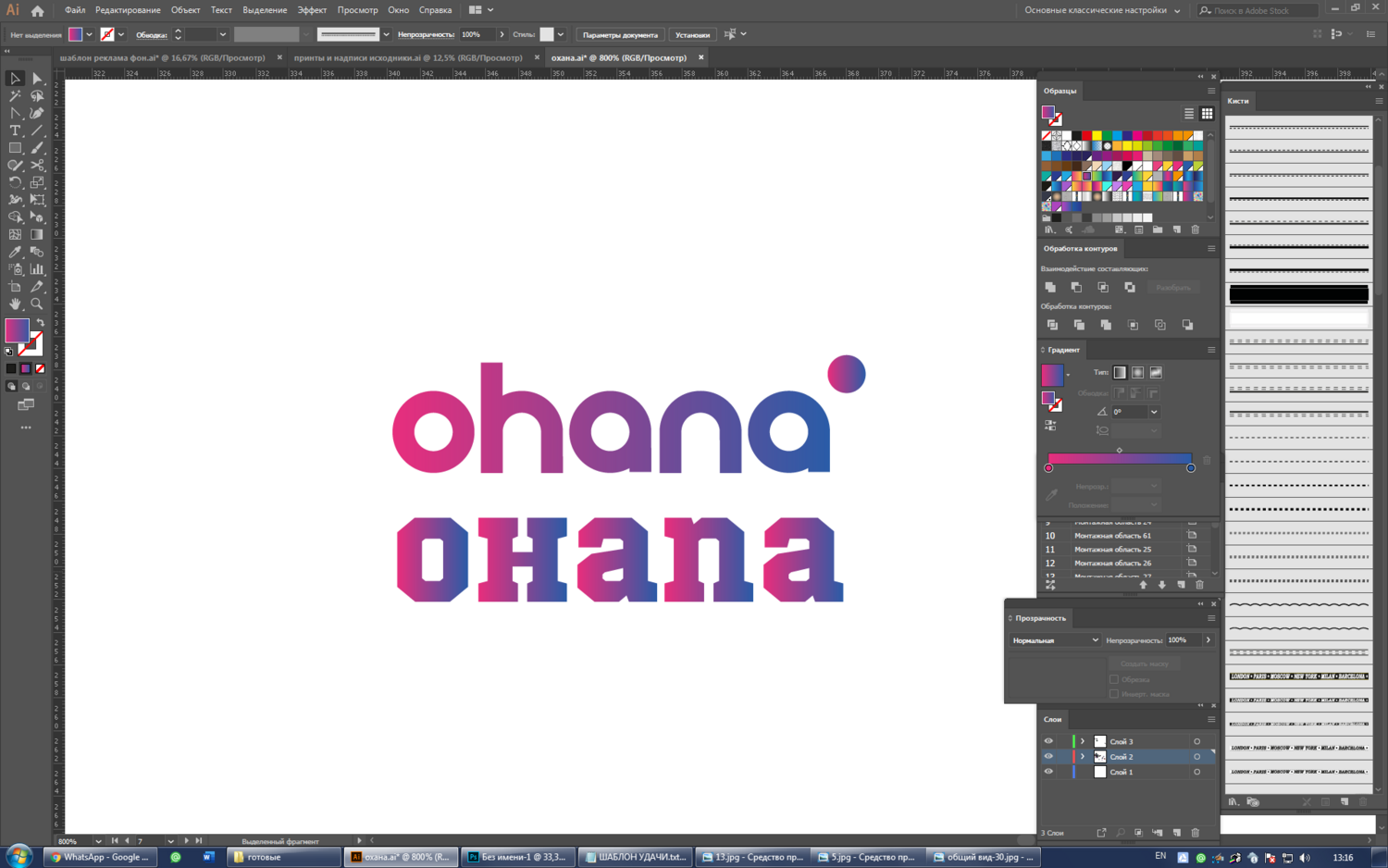Switch gradient type to freeform
This screenshot has height=868, width=1388.
(x=1156, y=372)
